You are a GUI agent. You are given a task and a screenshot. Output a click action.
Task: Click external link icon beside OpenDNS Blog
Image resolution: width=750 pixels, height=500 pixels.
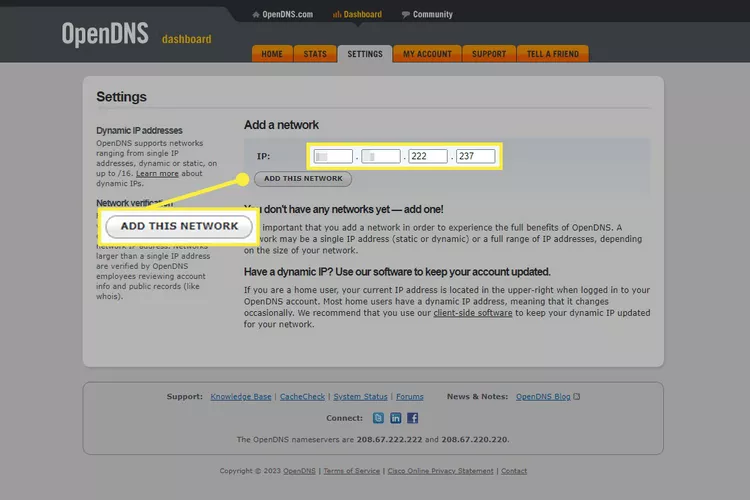(x=577, y=397)
